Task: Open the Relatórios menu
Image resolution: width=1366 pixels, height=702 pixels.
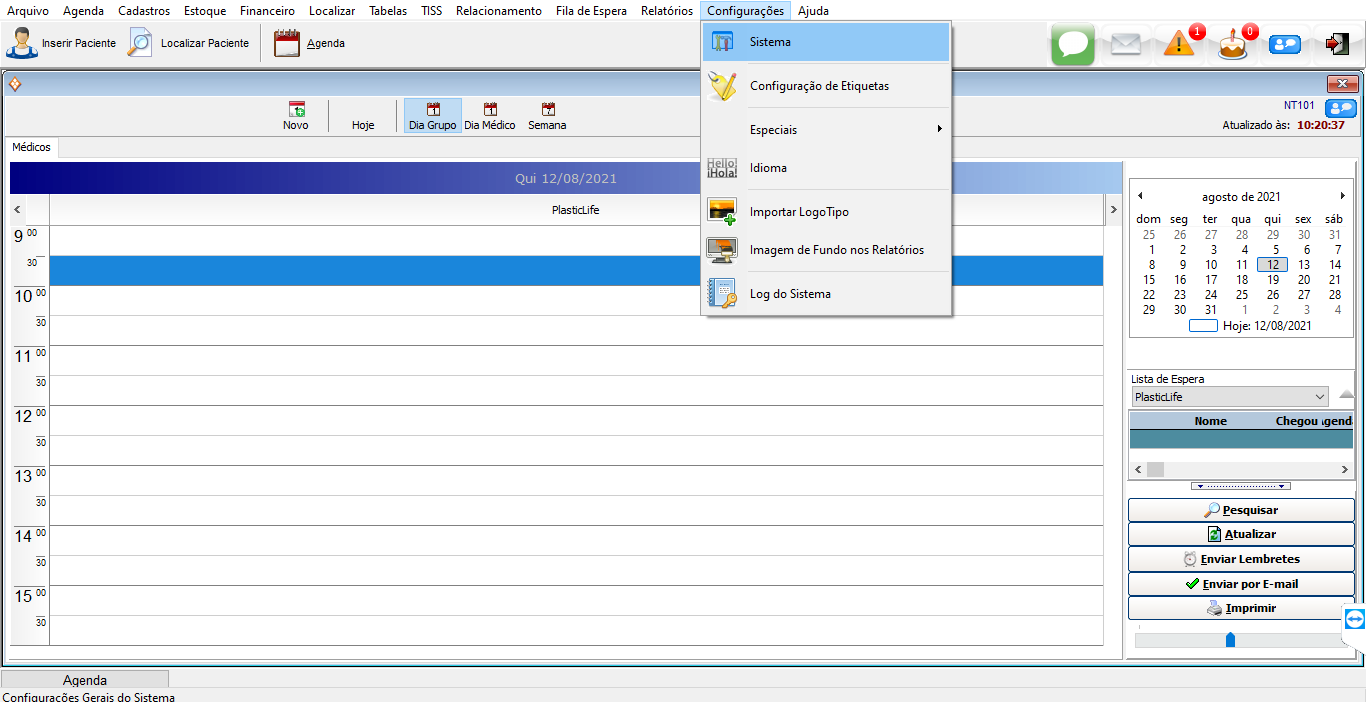Action: point(666,11)
